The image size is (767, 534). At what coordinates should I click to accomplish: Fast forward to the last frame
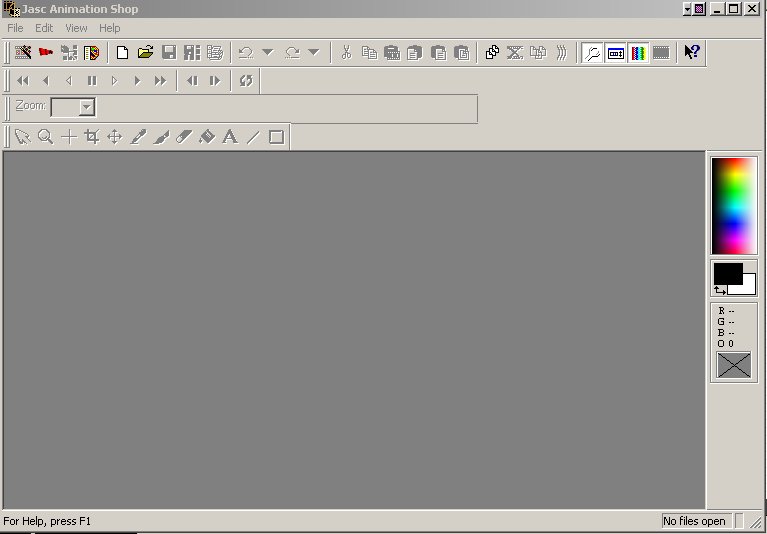pyautogui.click(x=160, y=81)
